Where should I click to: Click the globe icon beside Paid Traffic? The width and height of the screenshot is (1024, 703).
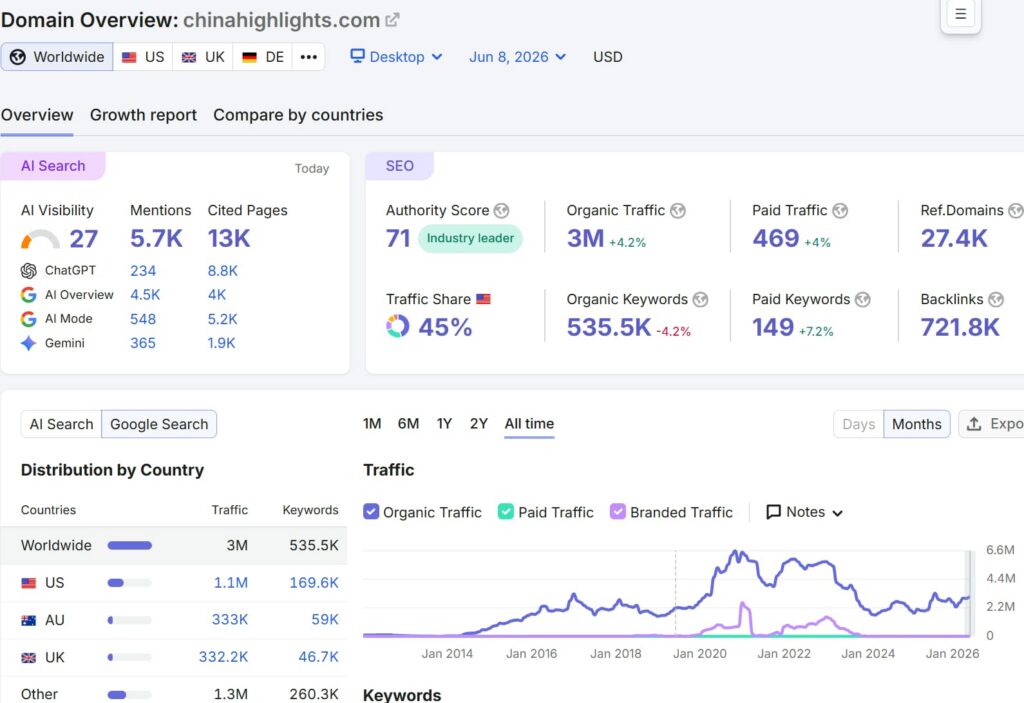840,210
